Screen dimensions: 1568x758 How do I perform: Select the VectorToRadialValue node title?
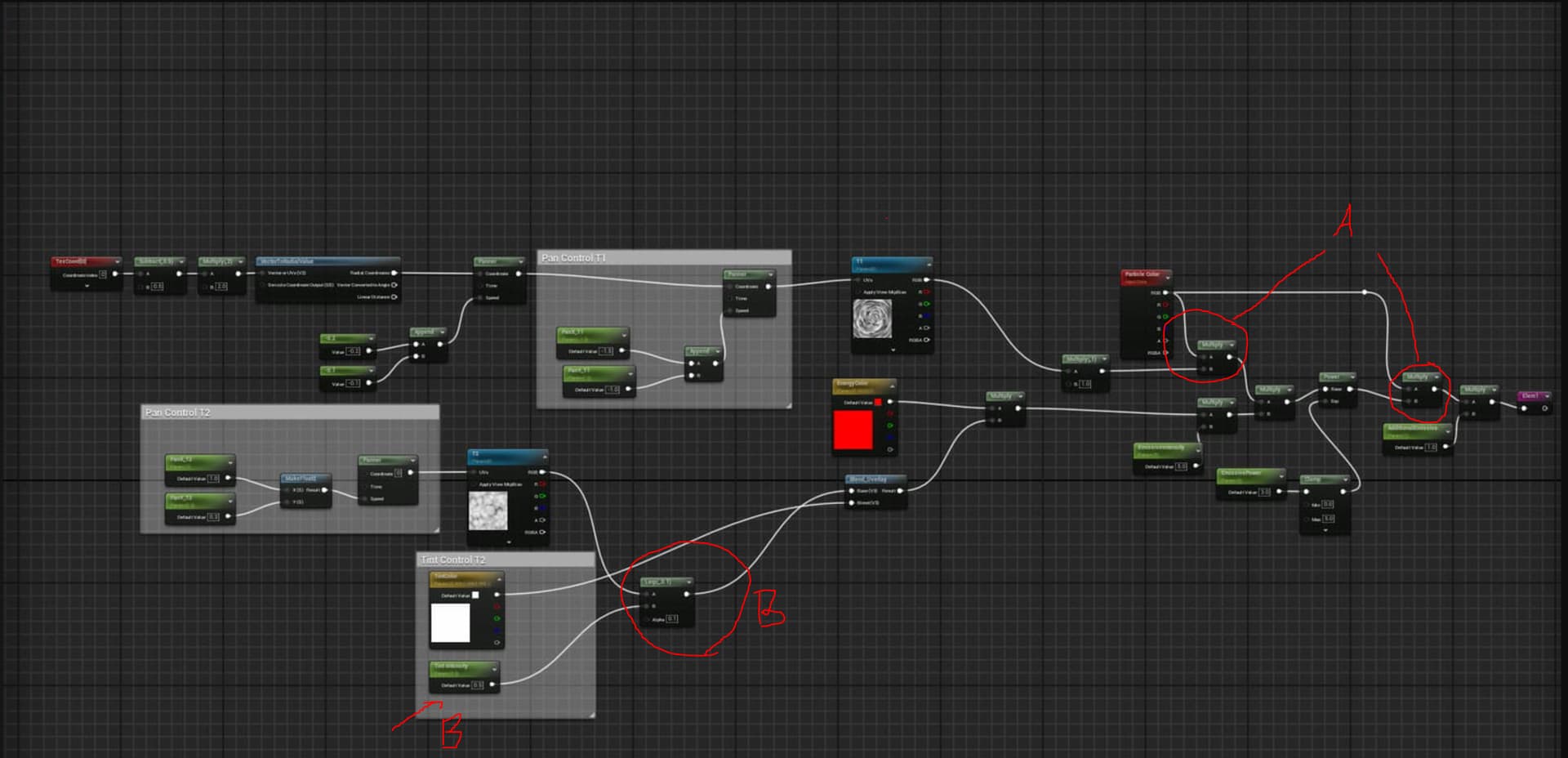[x=287, y=261]
